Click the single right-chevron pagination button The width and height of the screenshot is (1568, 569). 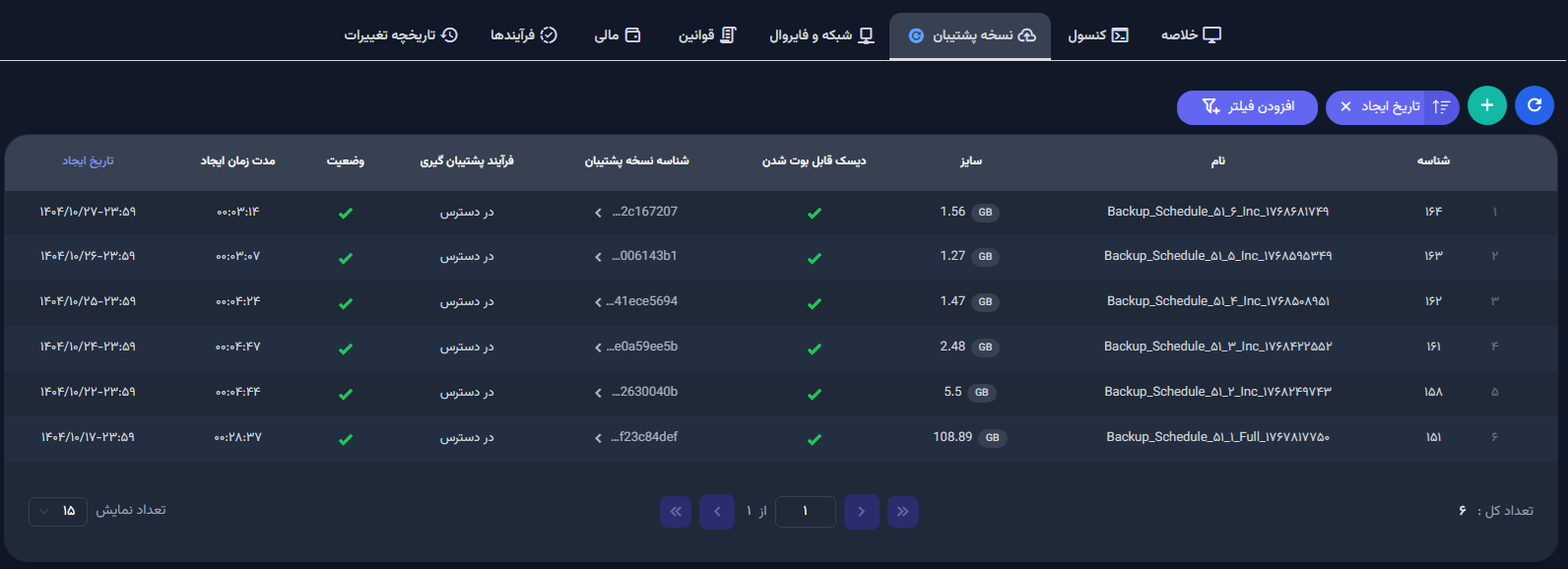[x=862, y=511]
